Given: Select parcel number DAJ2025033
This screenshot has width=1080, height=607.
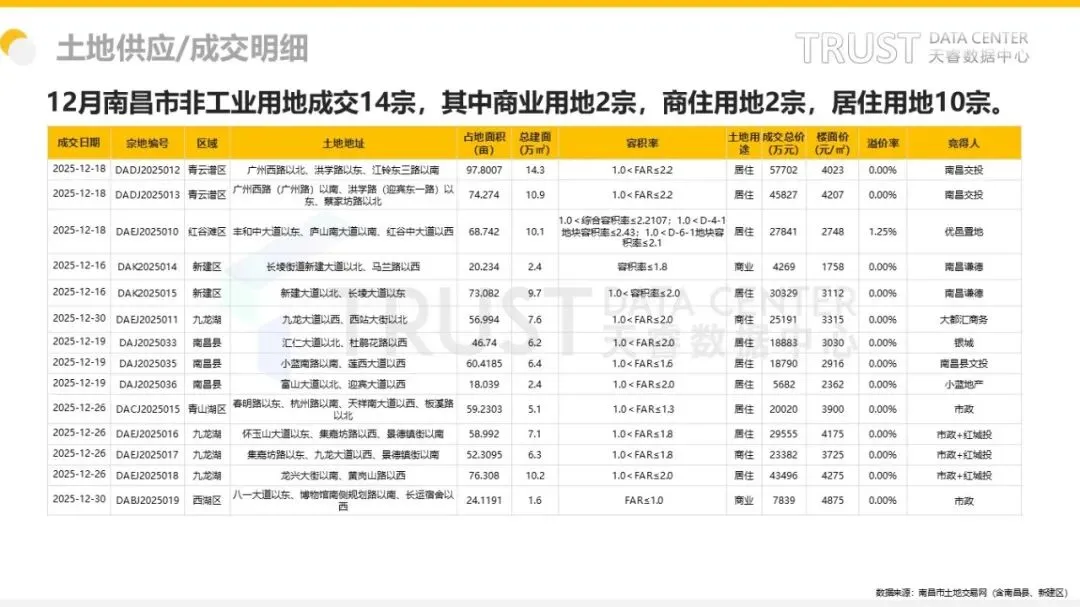Looking at the screenshot, I should (x=147, y=342).
